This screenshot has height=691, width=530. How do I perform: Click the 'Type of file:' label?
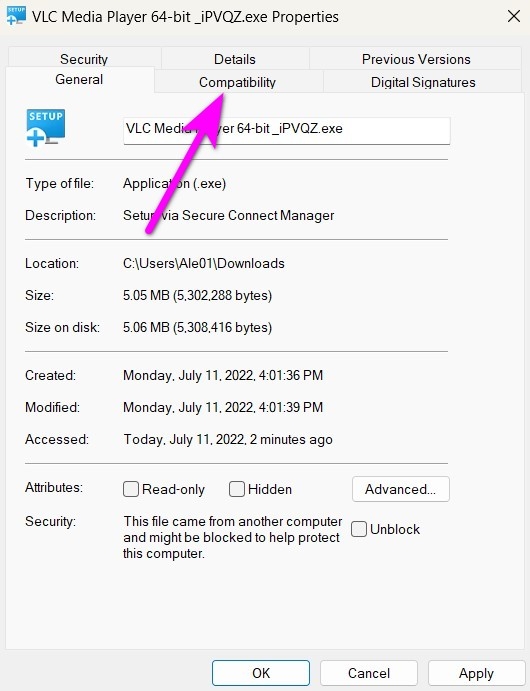coord(59,183)
